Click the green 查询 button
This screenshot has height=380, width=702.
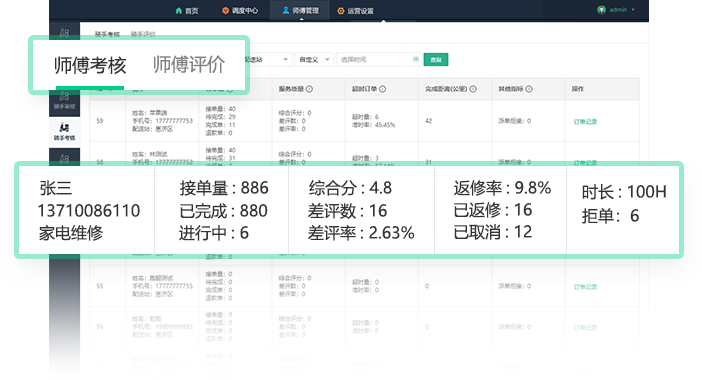pyautogui.click(x=436, y=60)
